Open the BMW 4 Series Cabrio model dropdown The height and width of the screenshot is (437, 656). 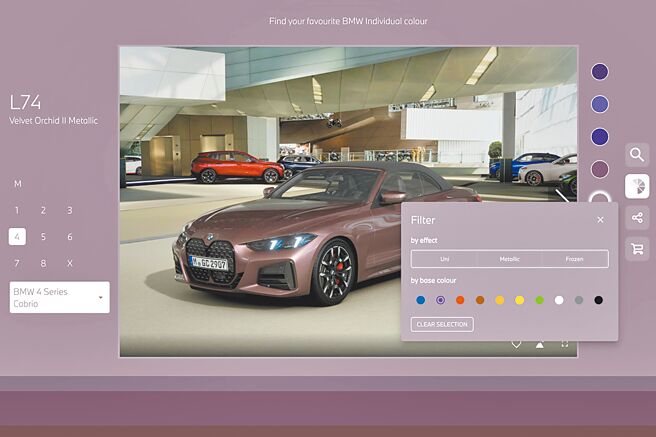click(59, 297)
